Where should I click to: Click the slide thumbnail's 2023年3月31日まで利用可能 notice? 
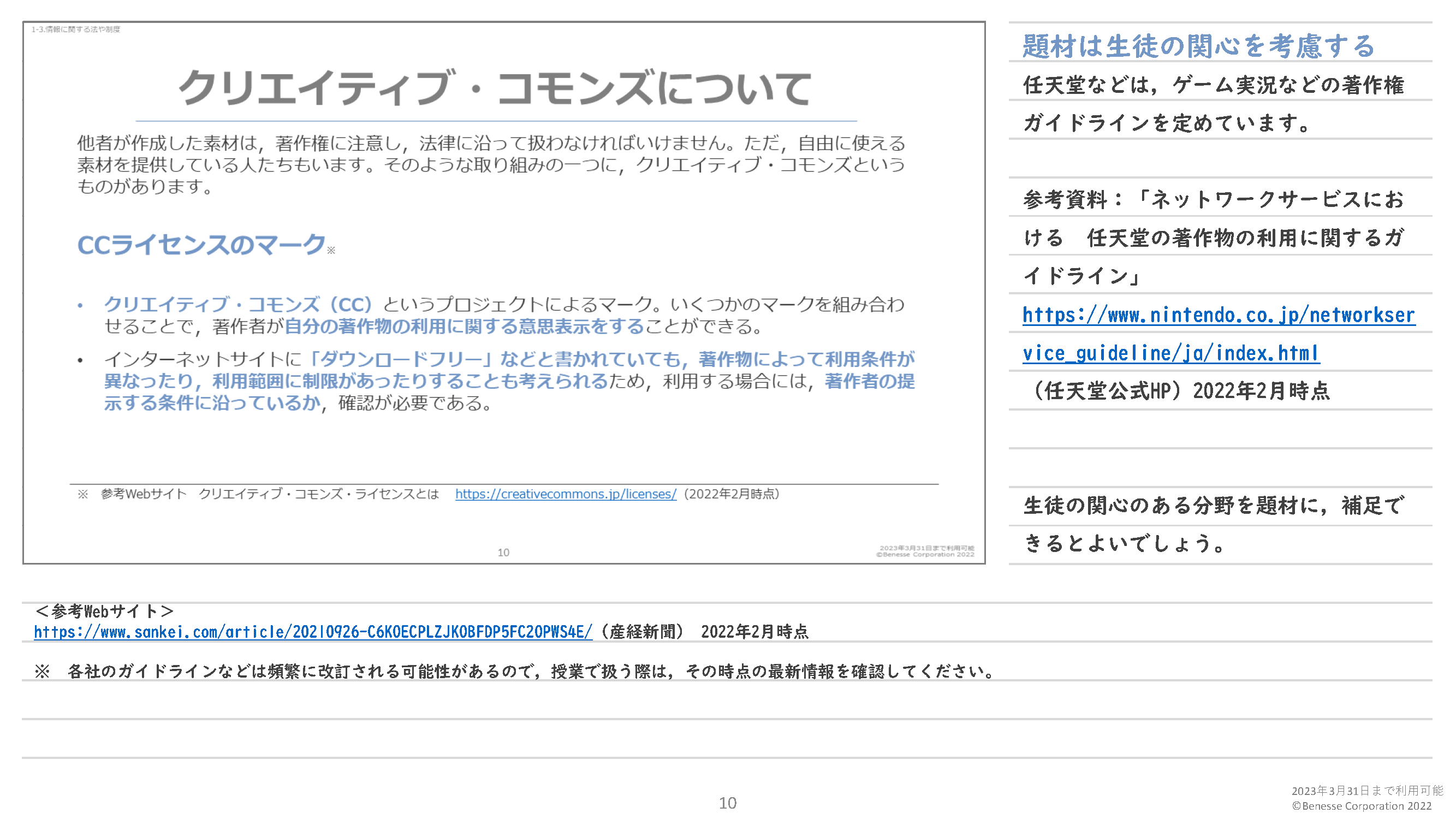[x=927, y=548]
